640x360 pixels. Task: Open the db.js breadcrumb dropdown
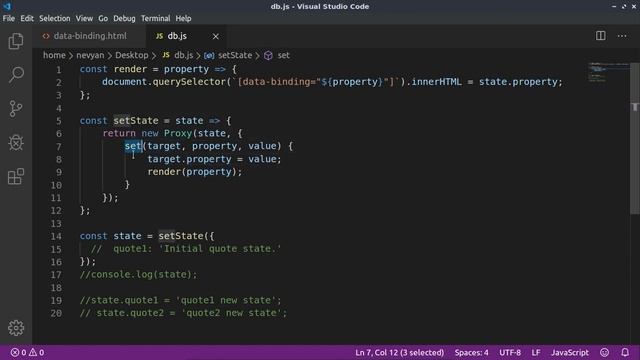pyautogui.click(x=184, y=55)
